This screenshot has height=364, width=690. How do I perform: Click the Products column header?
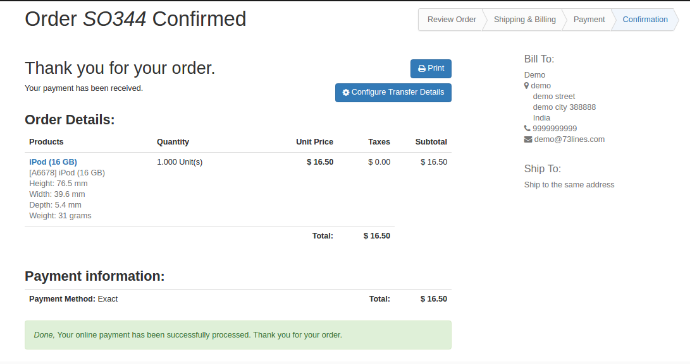coord(46,142)
